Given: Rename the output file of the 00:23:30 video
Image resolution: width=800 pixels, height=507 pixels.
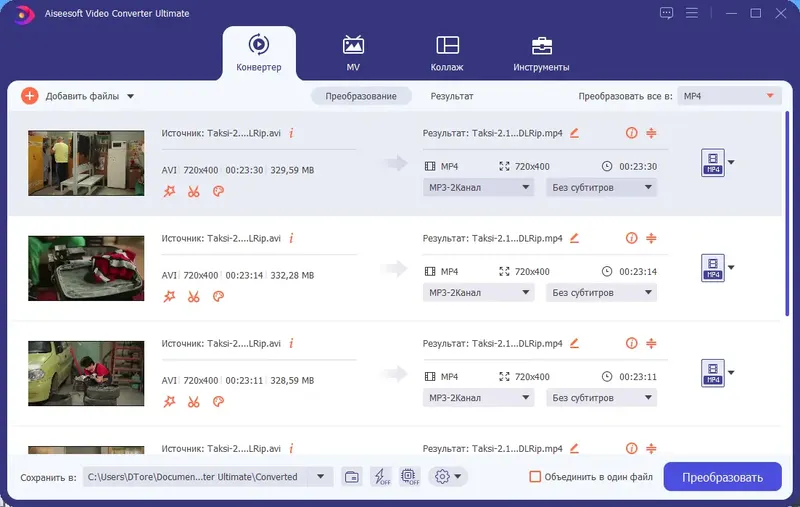Looking at the screenshot, I should (574, 133).
